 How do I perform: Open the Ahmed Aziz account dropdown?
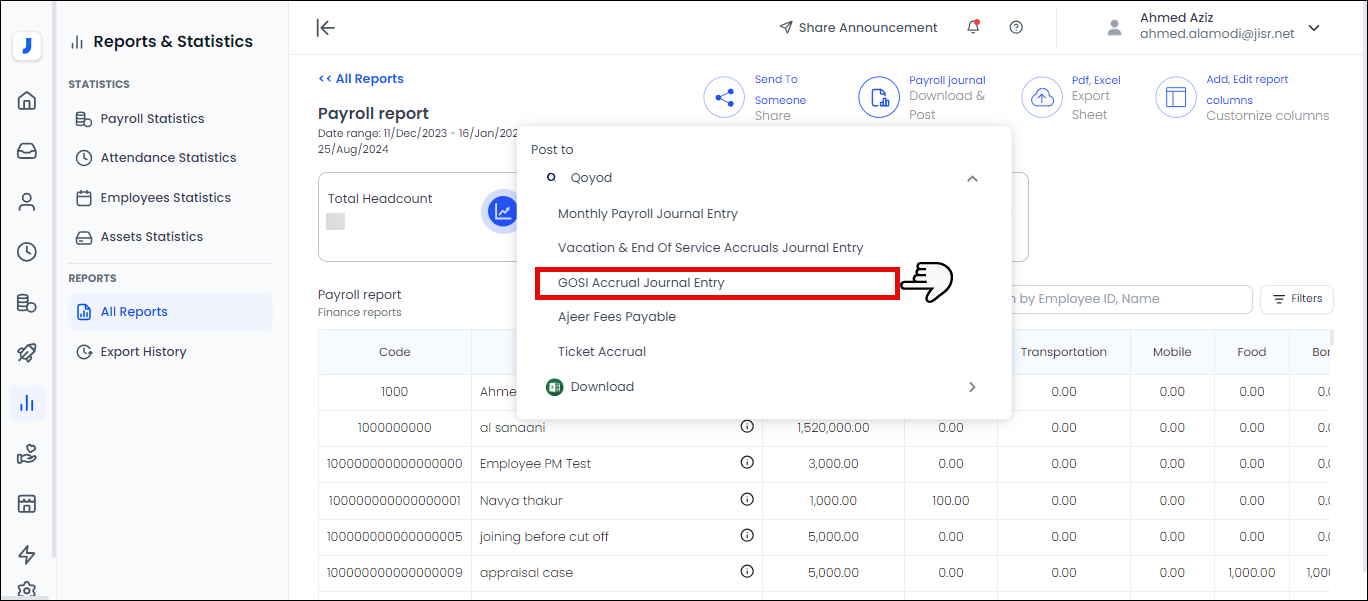(1314, 28)
